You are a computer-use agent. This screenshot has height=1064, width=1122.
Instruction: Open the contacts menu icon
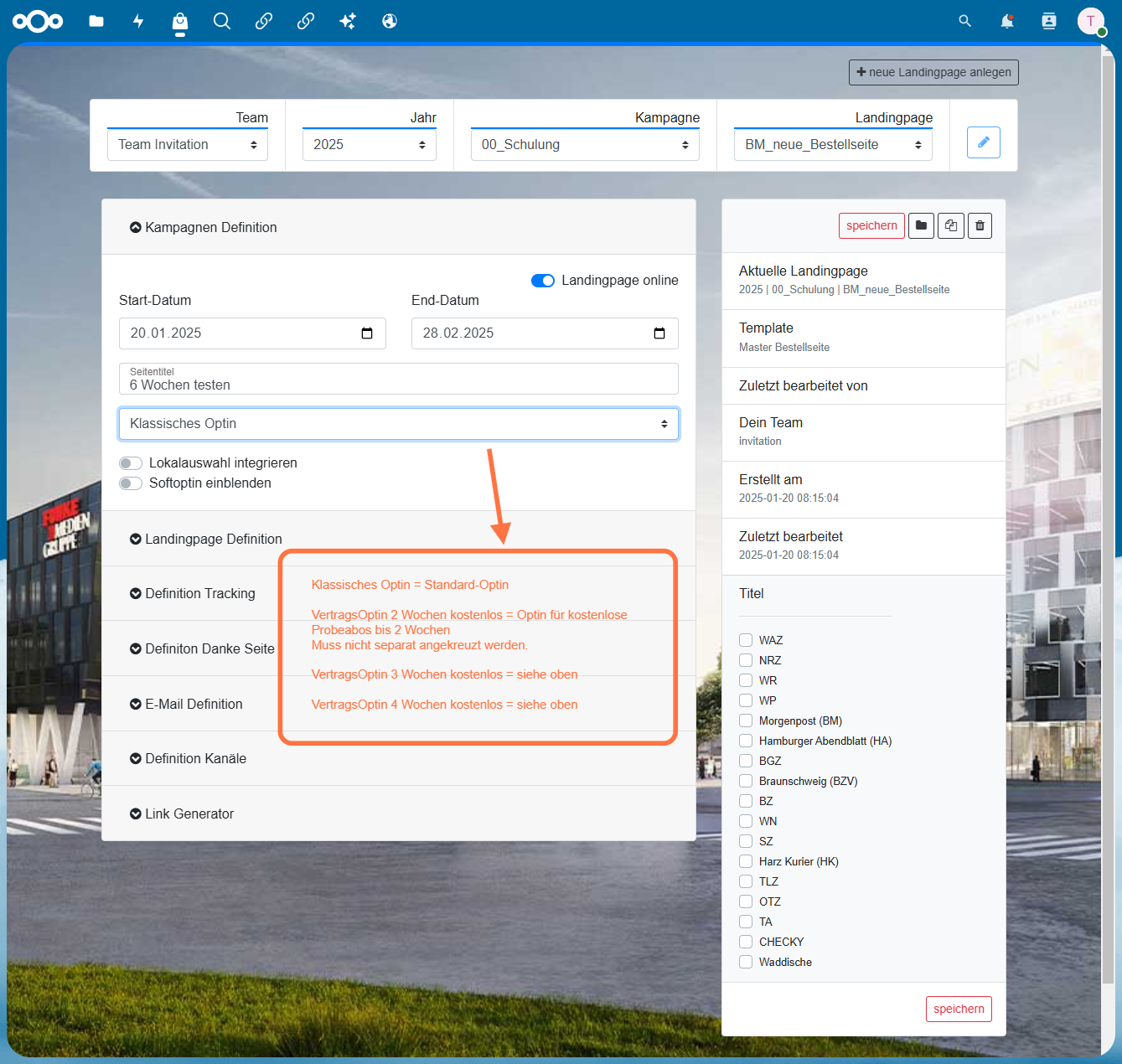coord(1049,21)
